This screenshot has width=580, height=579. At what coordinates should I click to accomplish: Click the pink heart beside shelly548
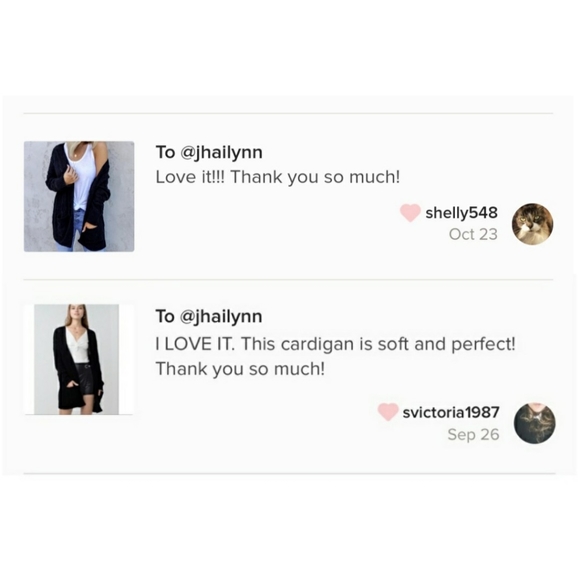click(410, 213)
